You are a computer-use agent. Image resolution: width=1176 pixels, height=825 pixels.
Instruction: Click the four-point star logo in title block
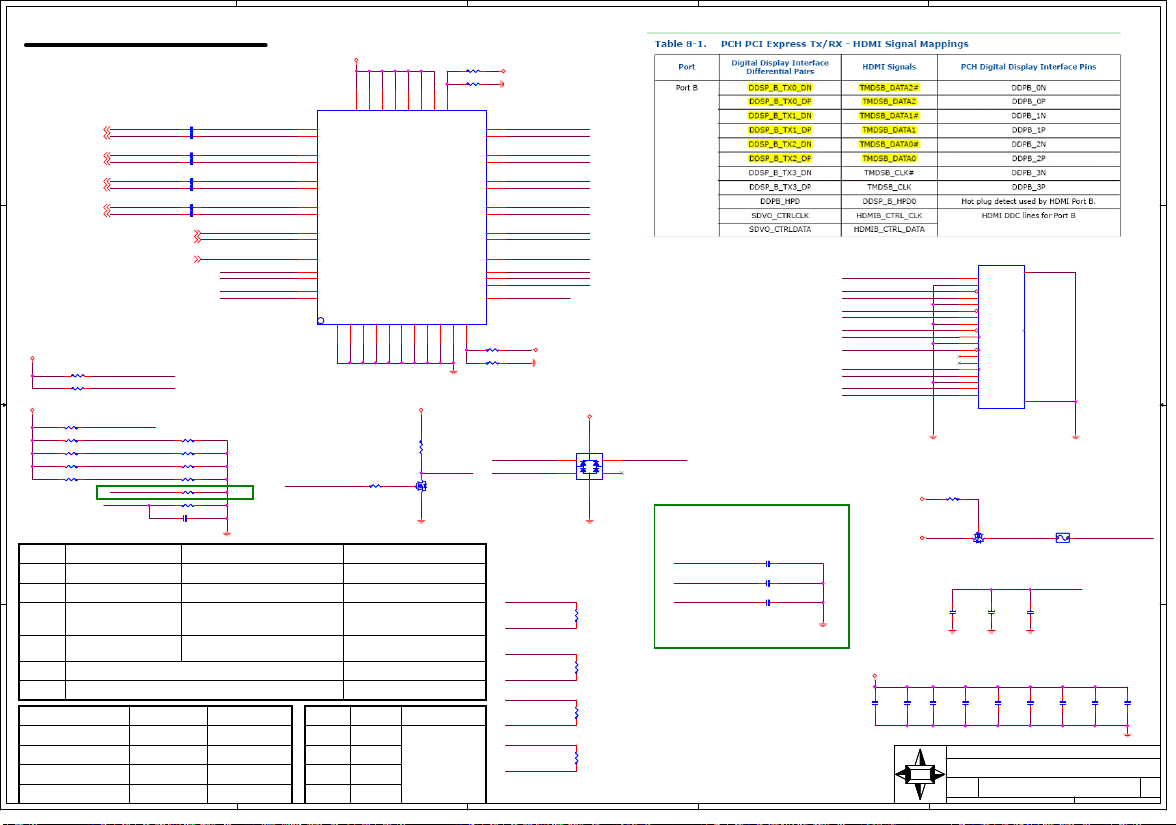[920, 774]
